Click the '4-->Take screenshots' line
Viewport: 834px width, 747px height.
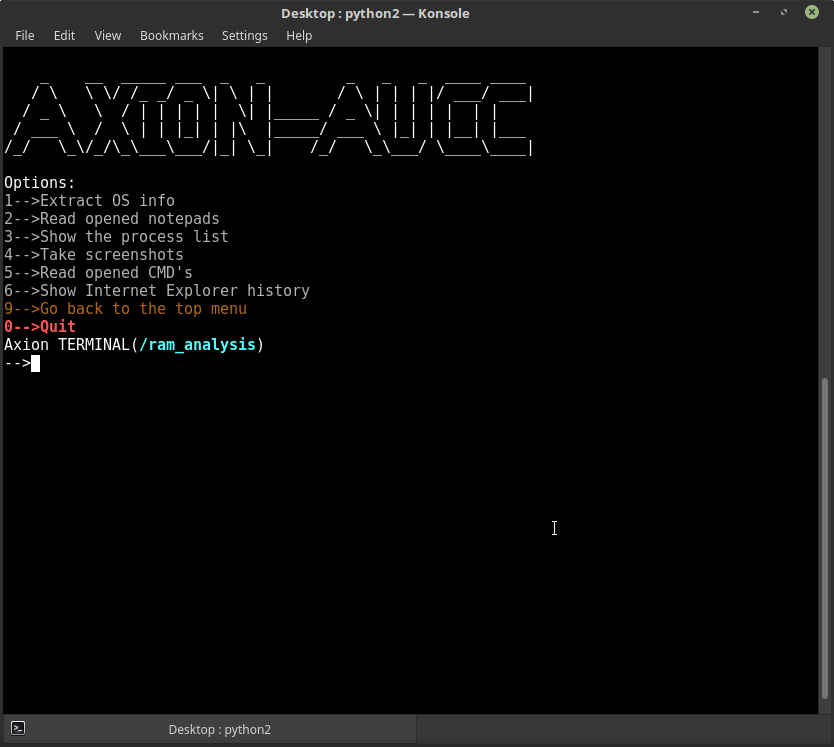tap(94, 255)
